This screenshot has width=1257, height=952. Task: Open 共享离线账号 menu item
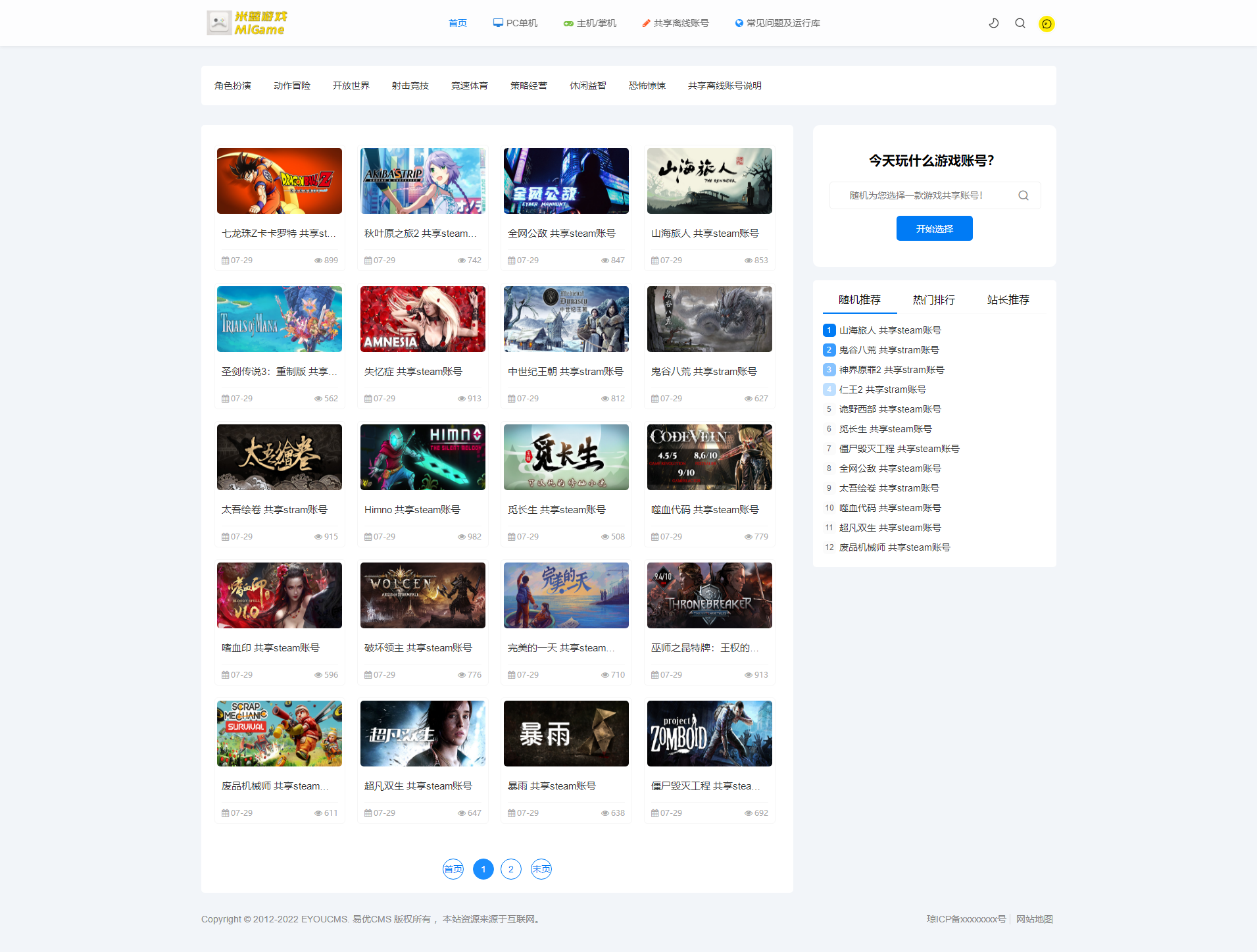[x=676, y=23]
